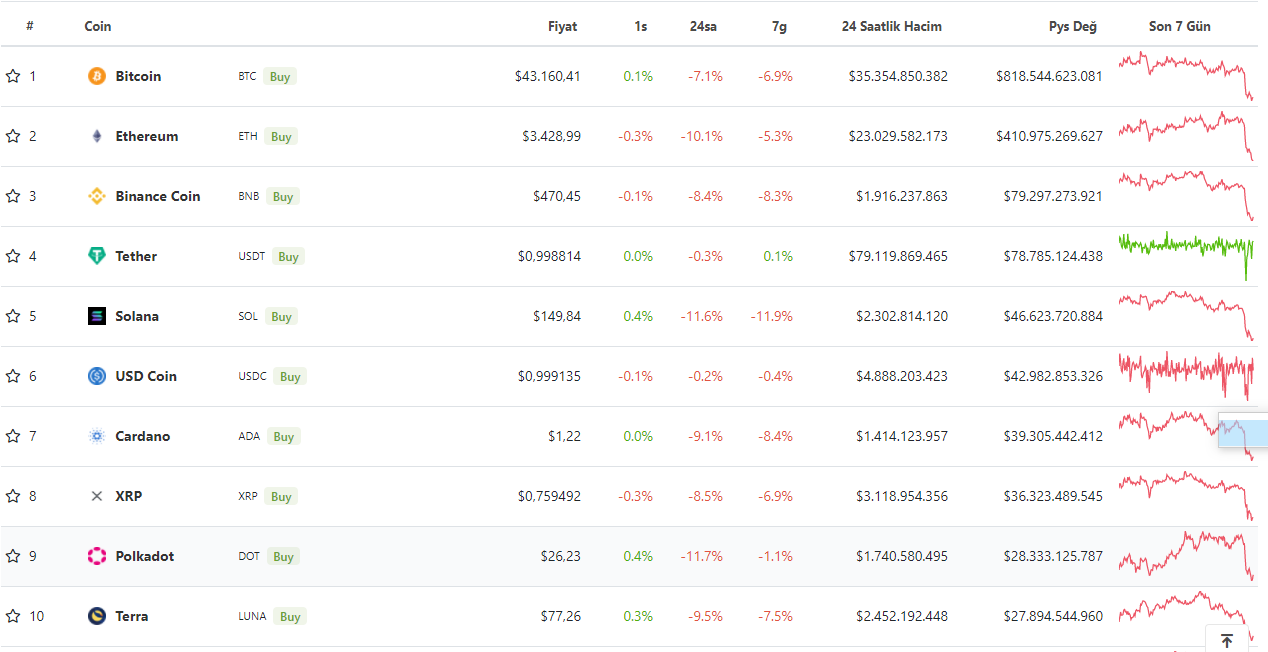Click Solana's 24h change -11.6%
Screen dimensions: 1268x652
[702, 316]
